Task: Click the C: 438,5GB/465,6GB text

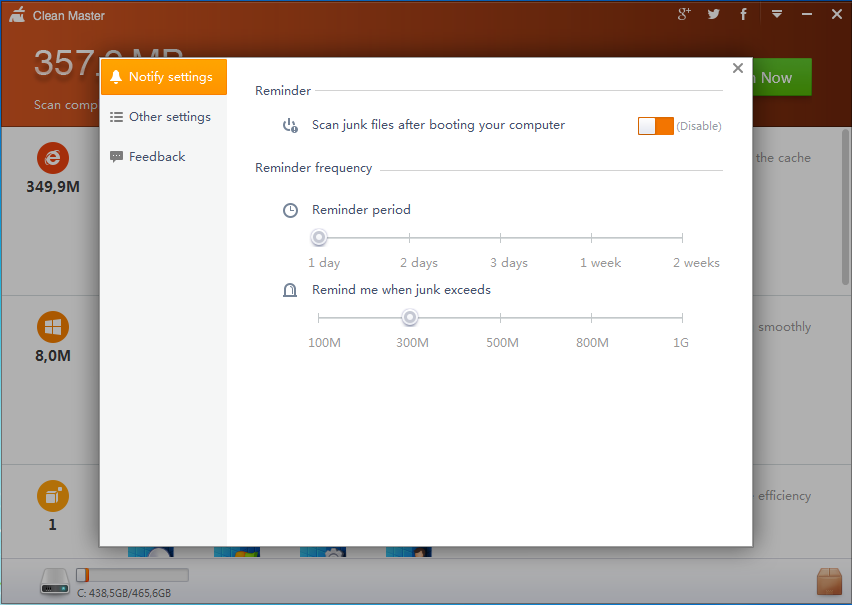Action: coord(124,593)
